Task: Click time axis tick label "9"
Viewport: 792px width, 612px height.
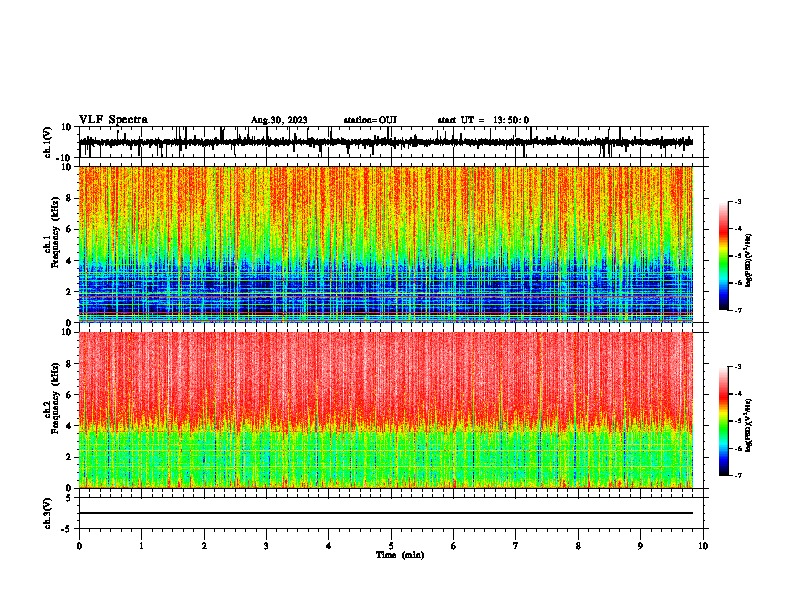Action: [x=640, y=546]
